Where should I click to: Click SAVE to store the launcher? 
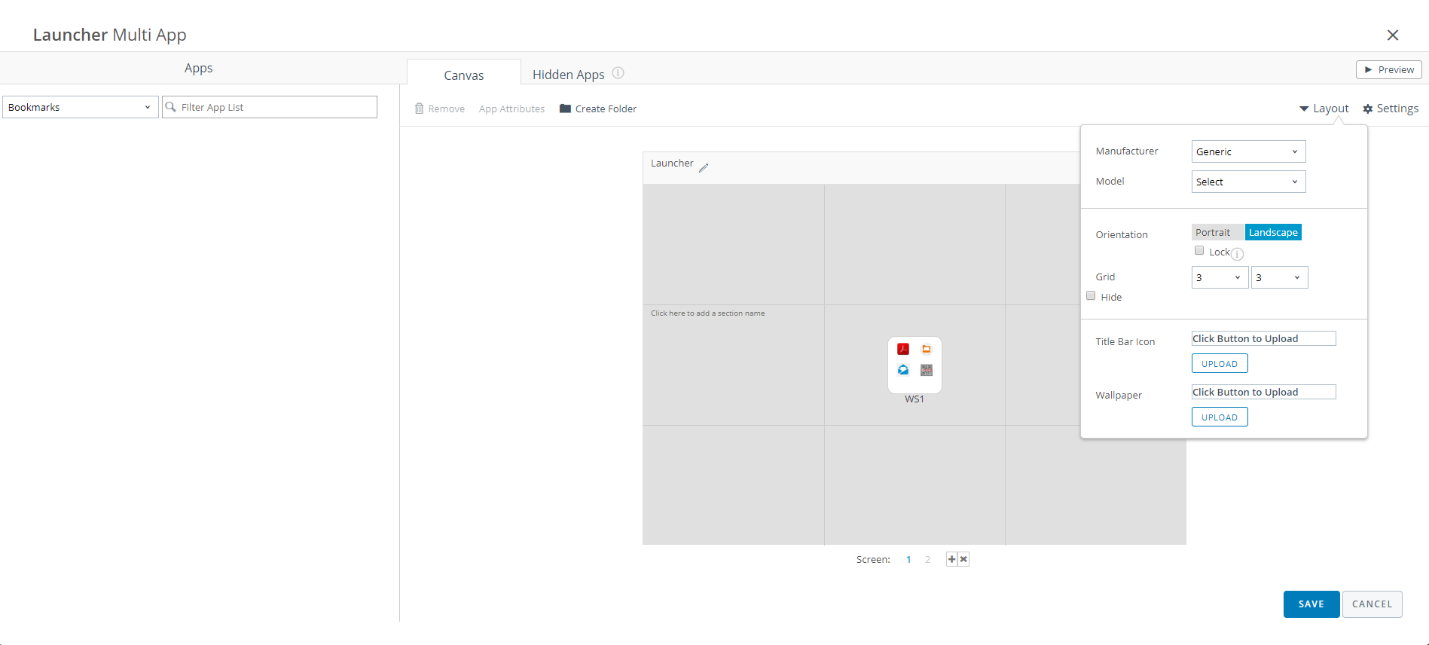1311,604
